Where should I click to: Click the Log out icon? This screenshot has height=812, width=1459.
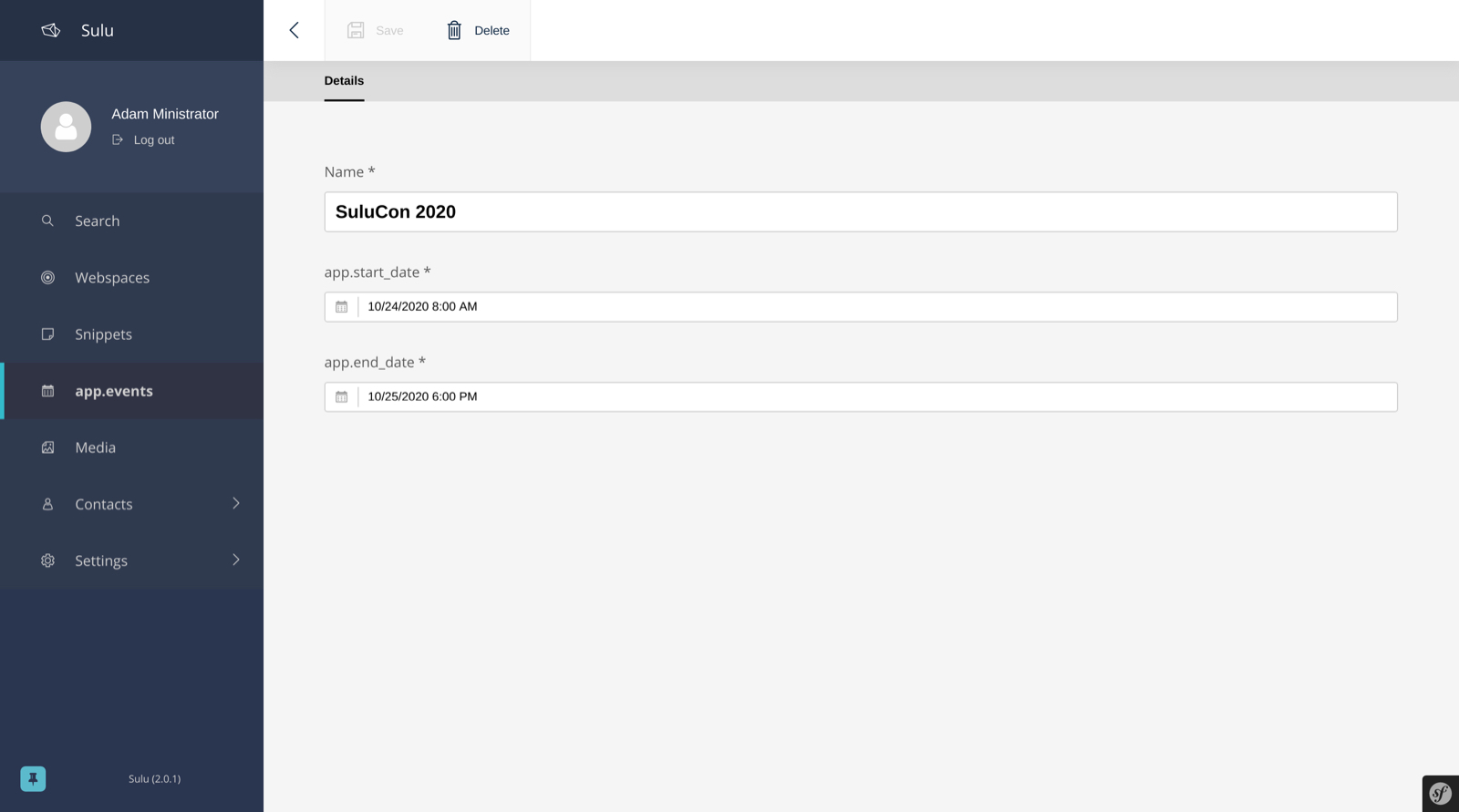pyautogui.click(x=118, y=139)
